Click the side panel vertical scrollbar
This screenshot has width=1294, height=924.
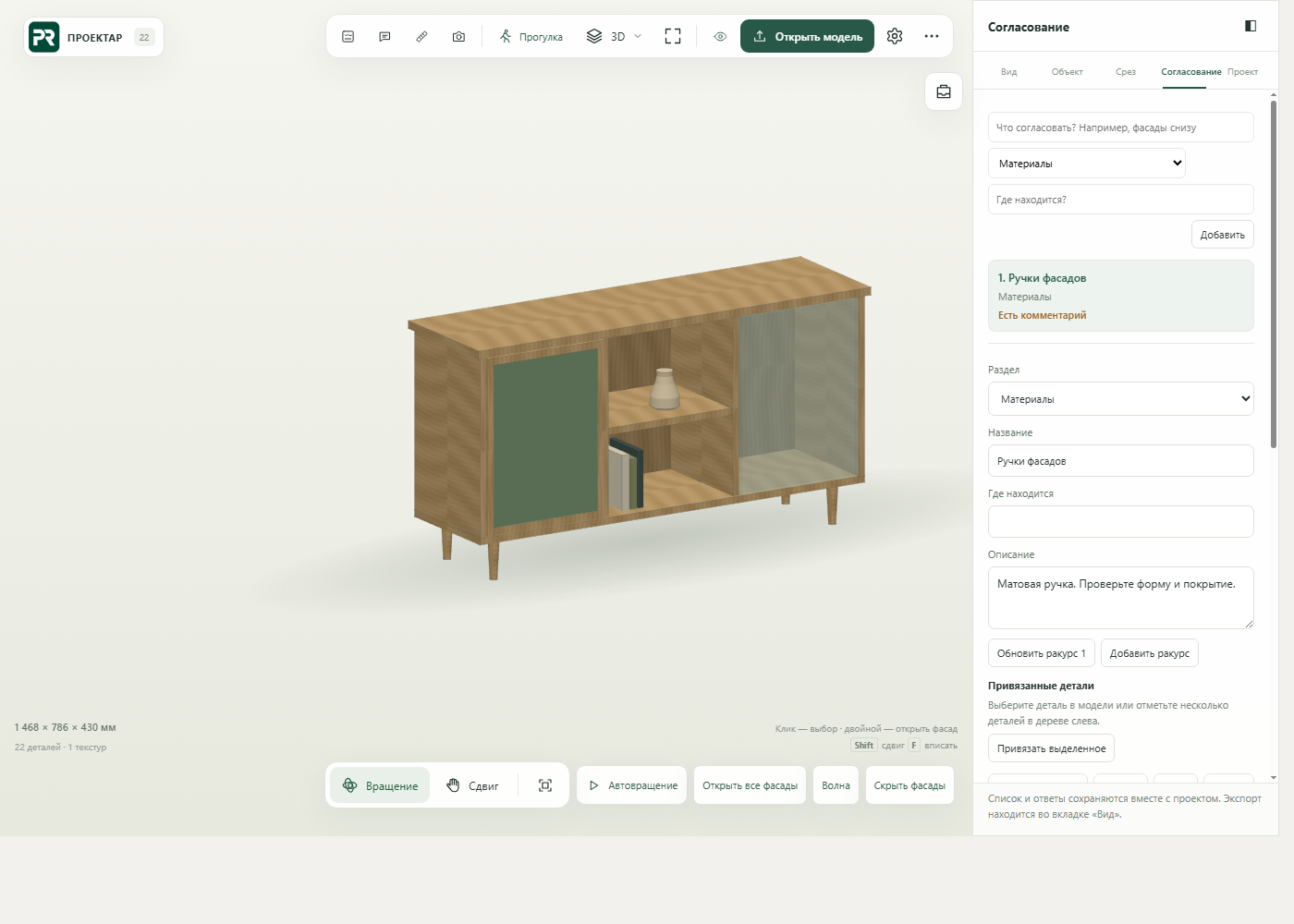(1274, 275)
